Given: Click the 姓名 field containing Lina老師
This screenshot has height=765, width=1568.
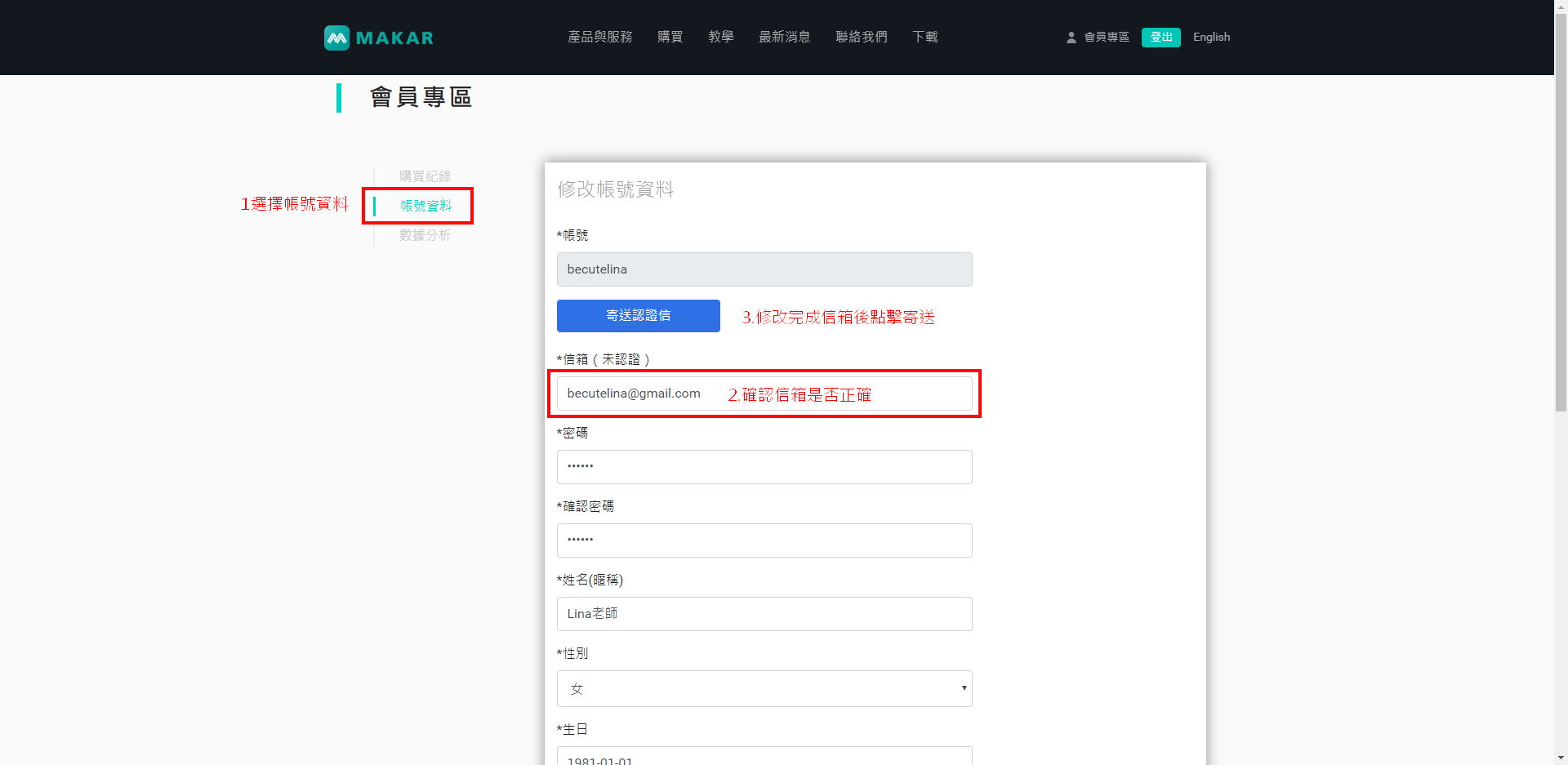Looking at the screenshot, I should pyautogui.click(x=764, y=614).
